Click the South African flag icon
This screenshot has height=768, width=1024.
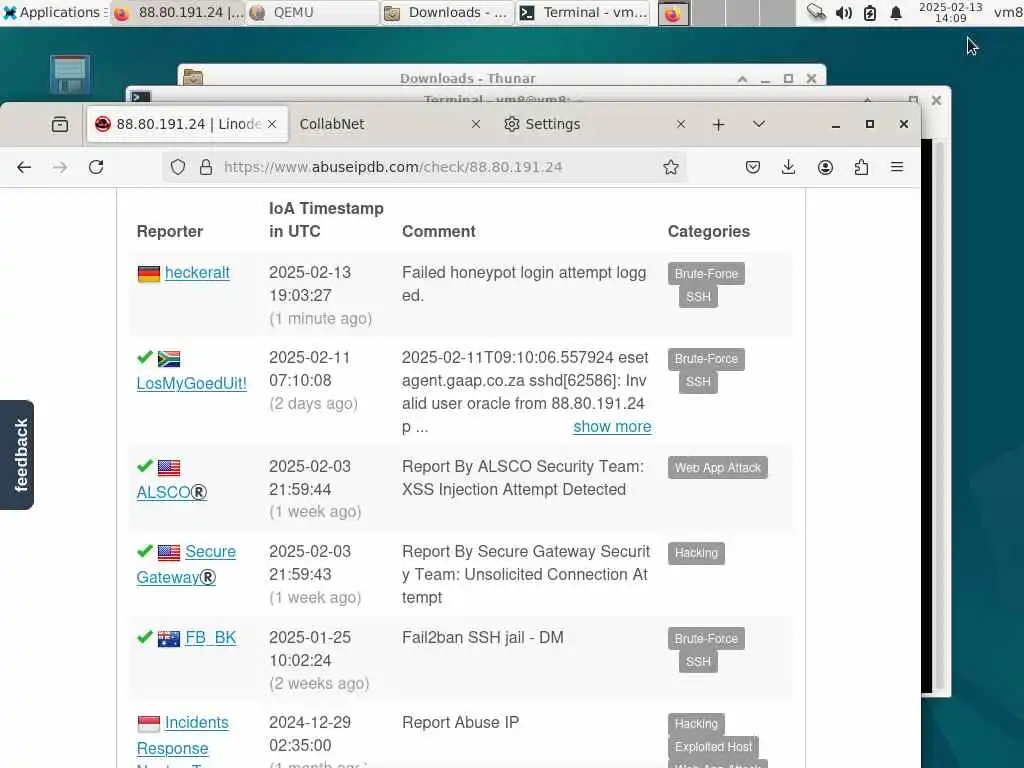(x=169, y=359)
